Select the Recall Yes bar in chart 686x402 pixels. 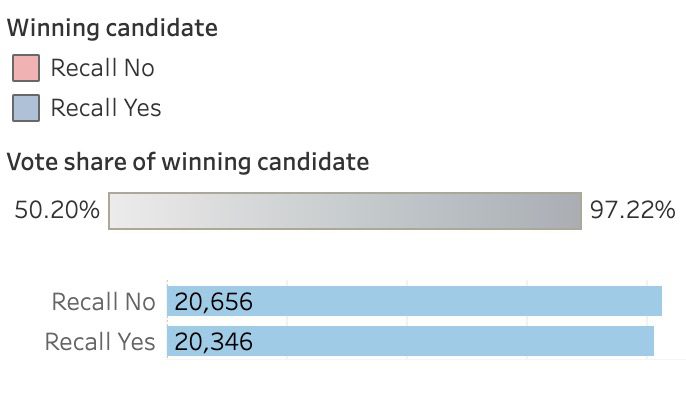point(410,341)
